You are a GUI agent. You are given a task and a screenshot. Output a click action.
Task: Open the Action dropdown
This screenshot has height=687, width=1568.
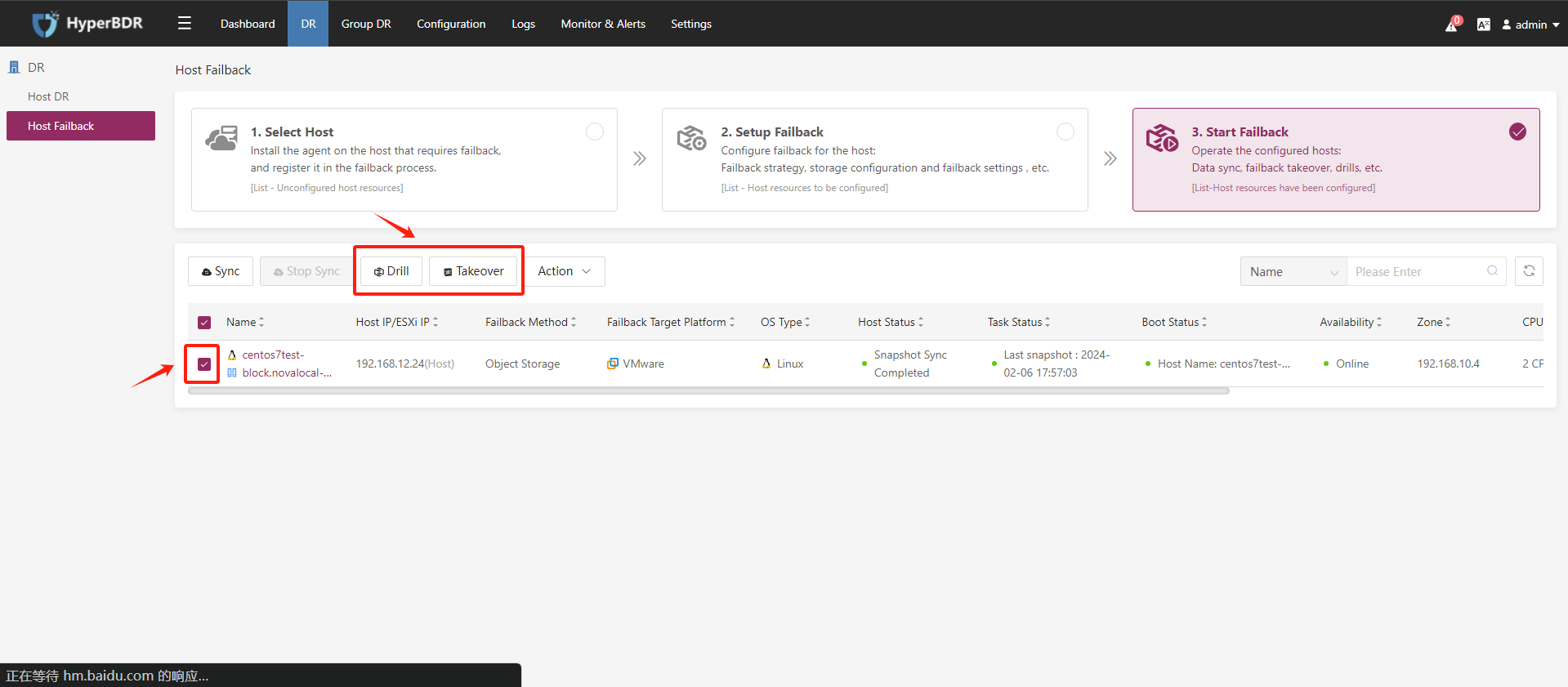coord(565,271)
